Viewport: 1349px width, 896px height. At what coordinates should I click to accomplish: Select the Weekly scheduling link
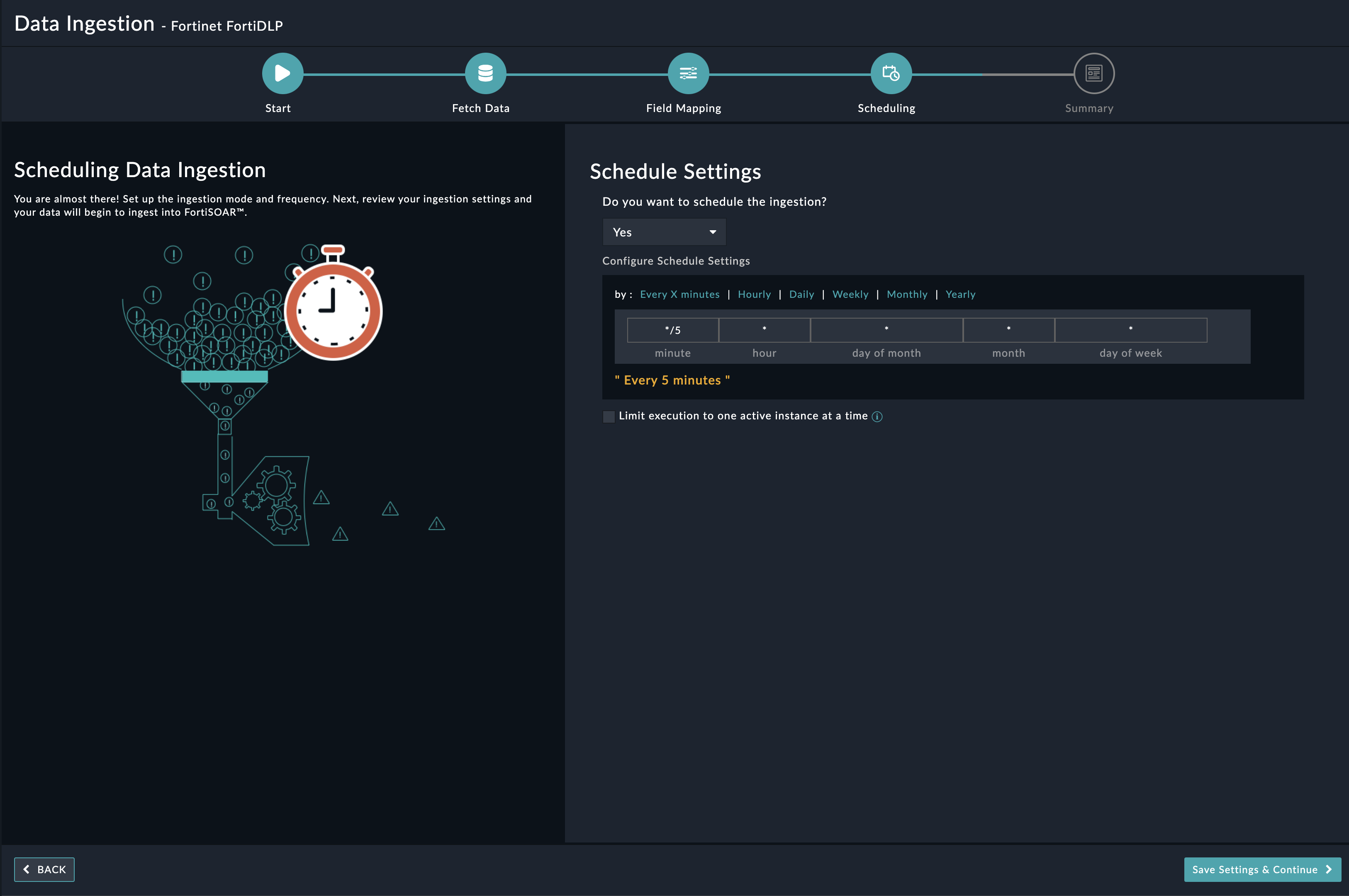pyautogui.click(x=850, y=294)
